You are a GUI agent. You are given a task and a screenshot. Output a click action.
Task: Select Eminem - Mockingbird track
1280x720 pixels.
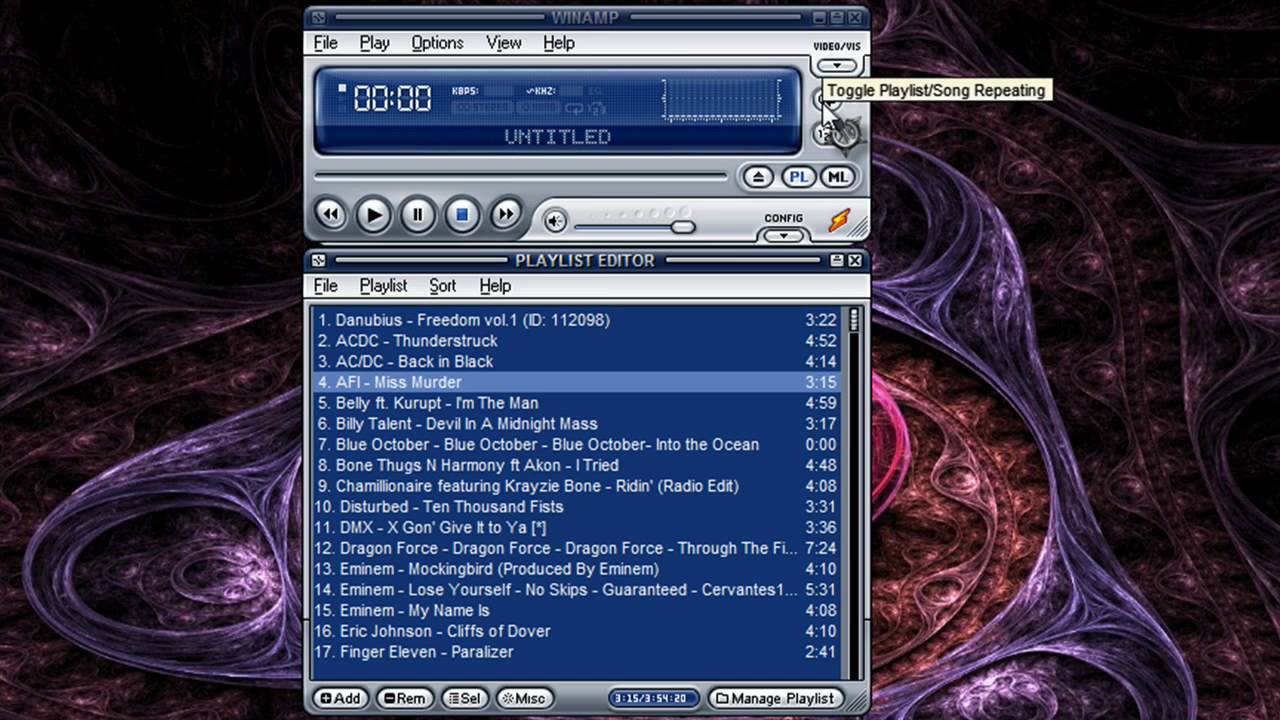(x=577, y=569)
